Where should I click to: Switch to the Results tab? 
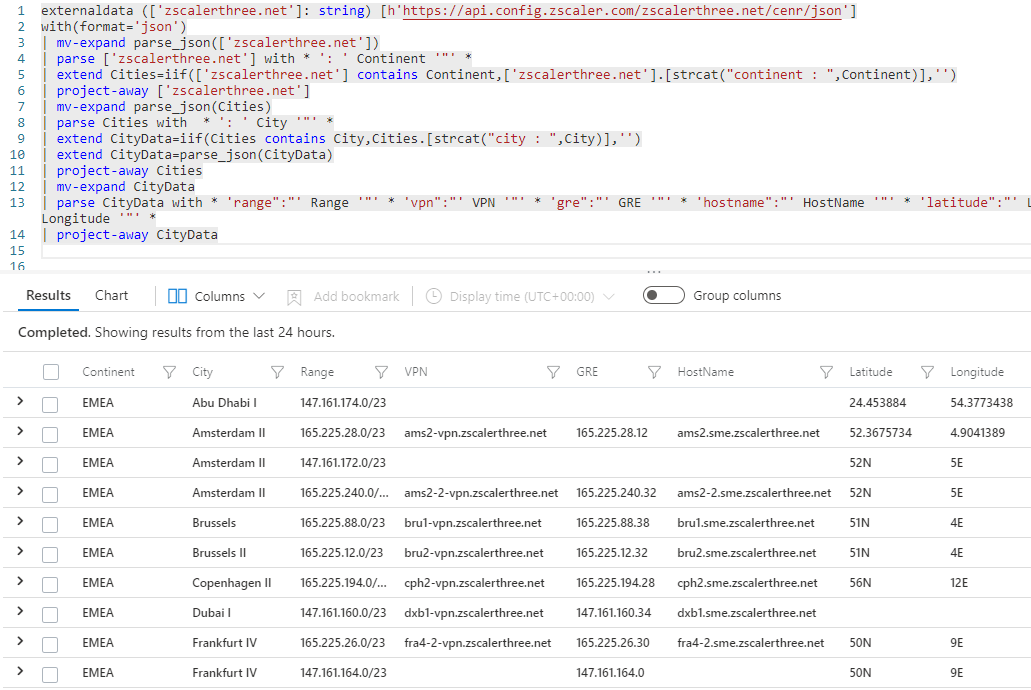pyautogui.click(x=48, y=295)
